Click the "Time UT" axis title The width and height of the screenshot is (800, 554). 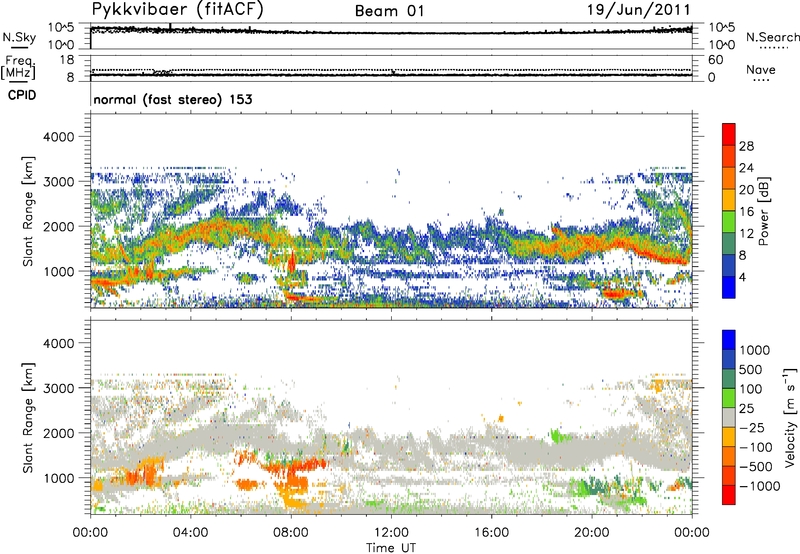[391, 548]
